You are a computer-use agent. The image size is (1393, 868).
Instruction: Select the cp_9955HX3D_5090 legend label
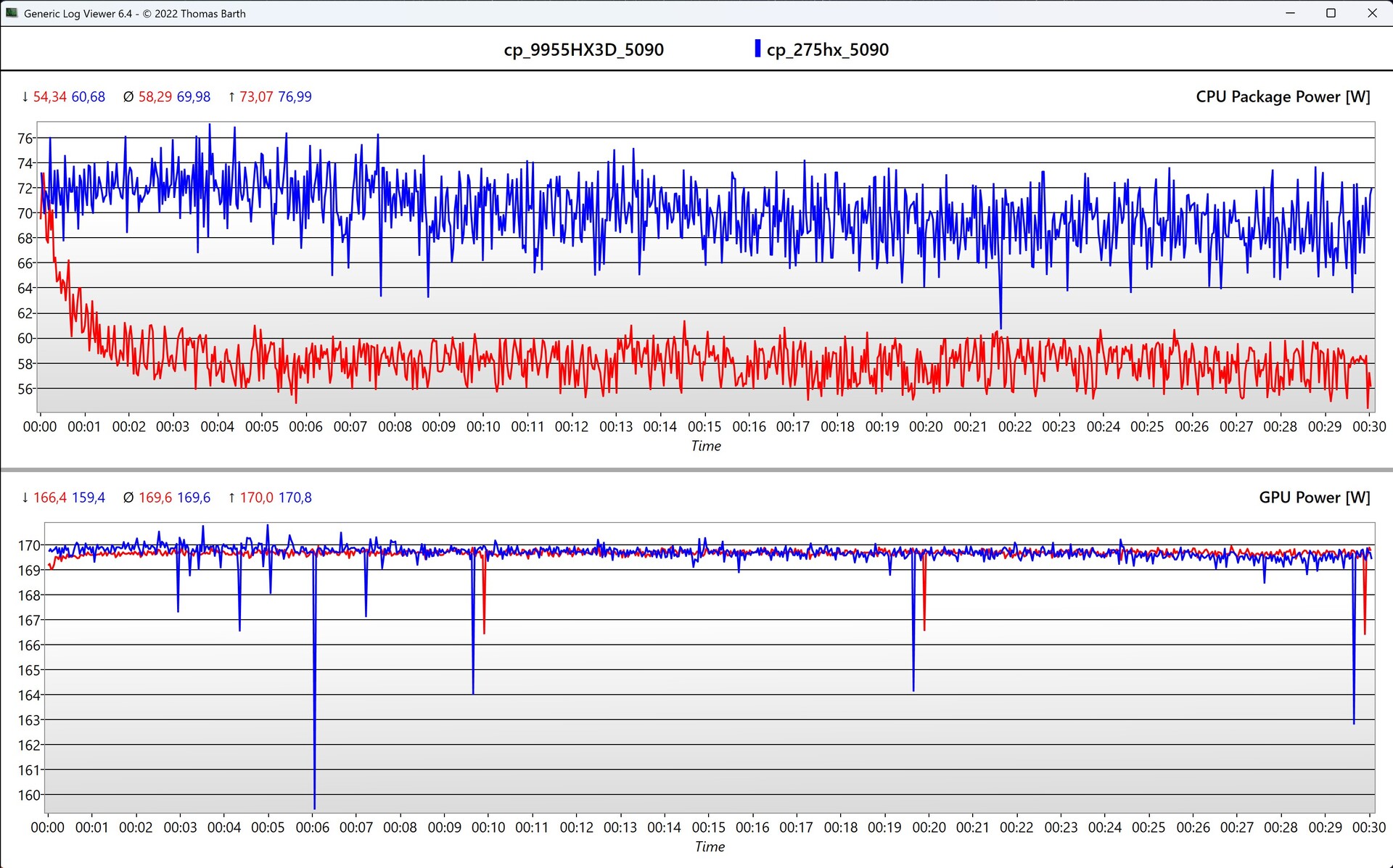583,49
